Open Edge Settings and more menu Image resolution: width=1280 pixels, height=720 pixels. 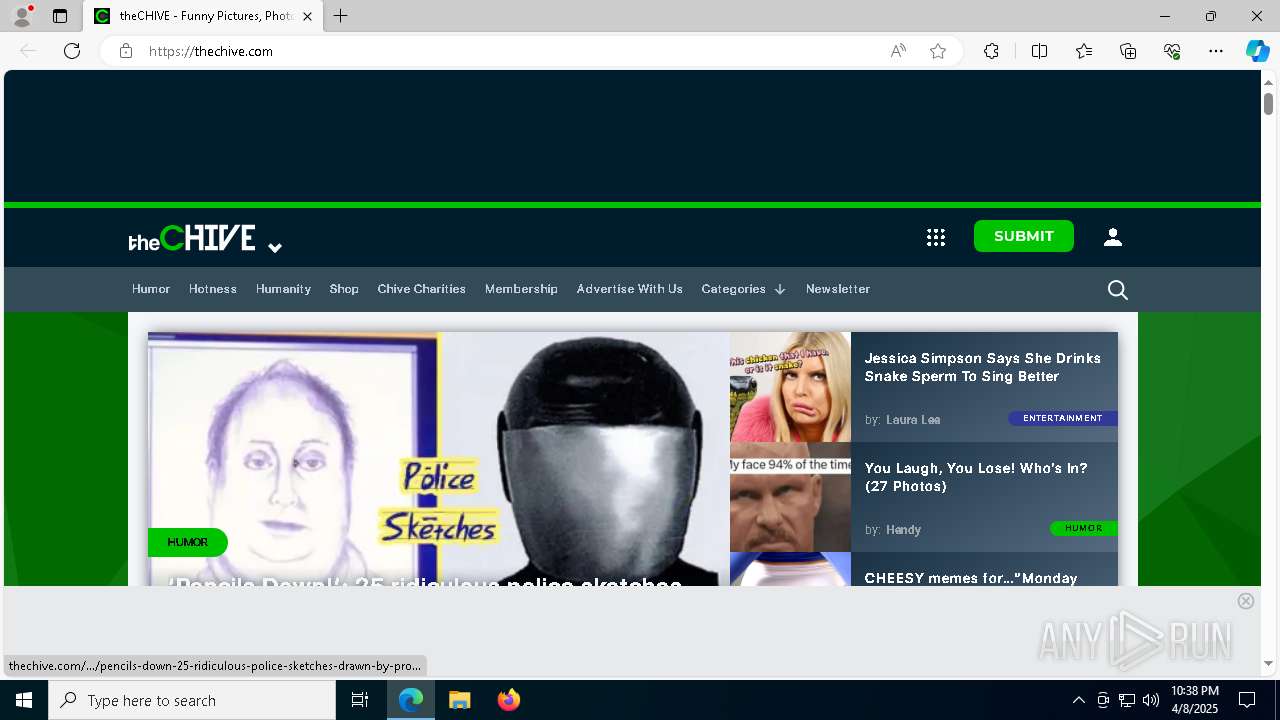[1216, 51]
